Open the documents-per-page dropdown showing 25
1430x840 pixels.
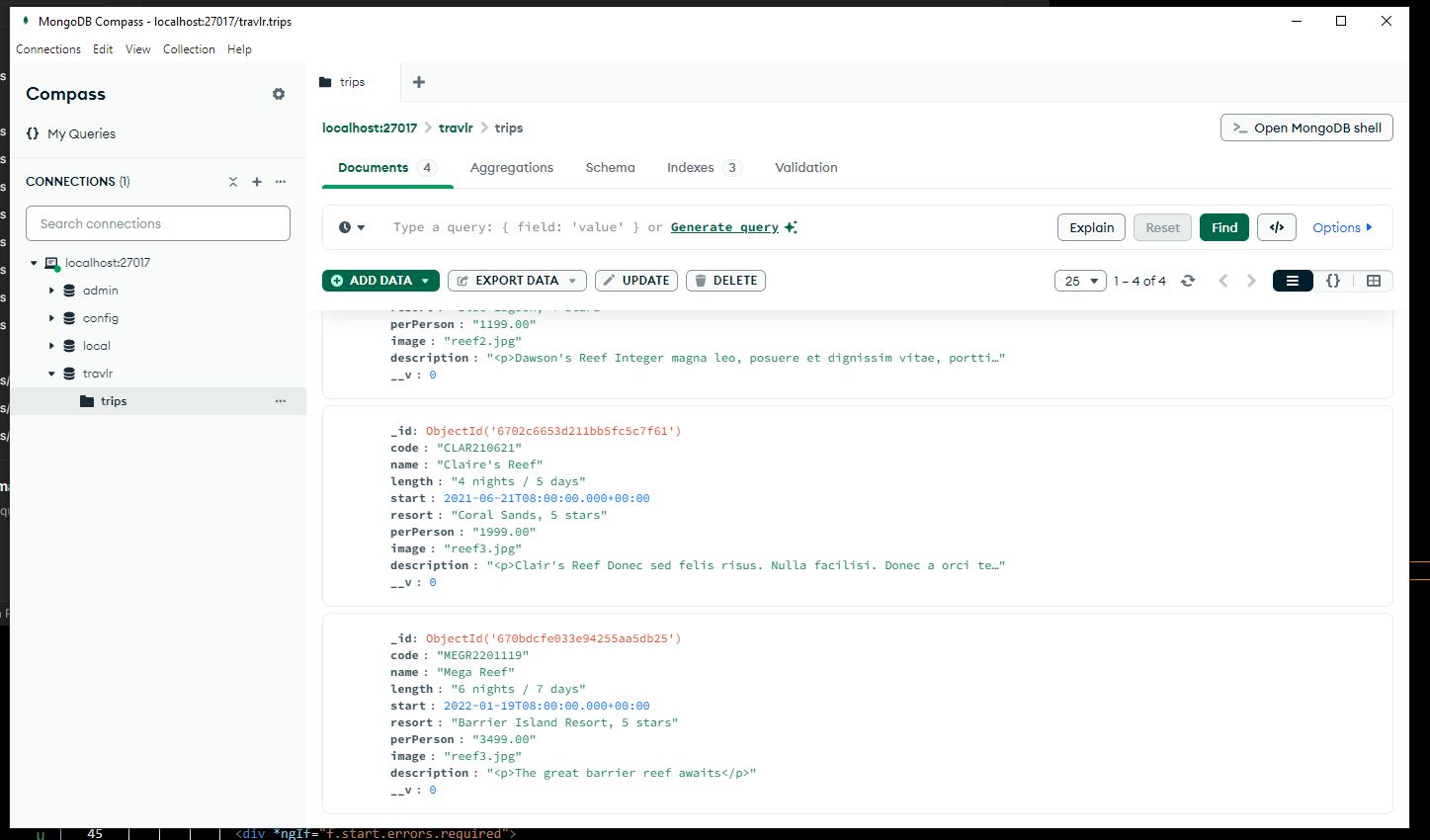1080,281
